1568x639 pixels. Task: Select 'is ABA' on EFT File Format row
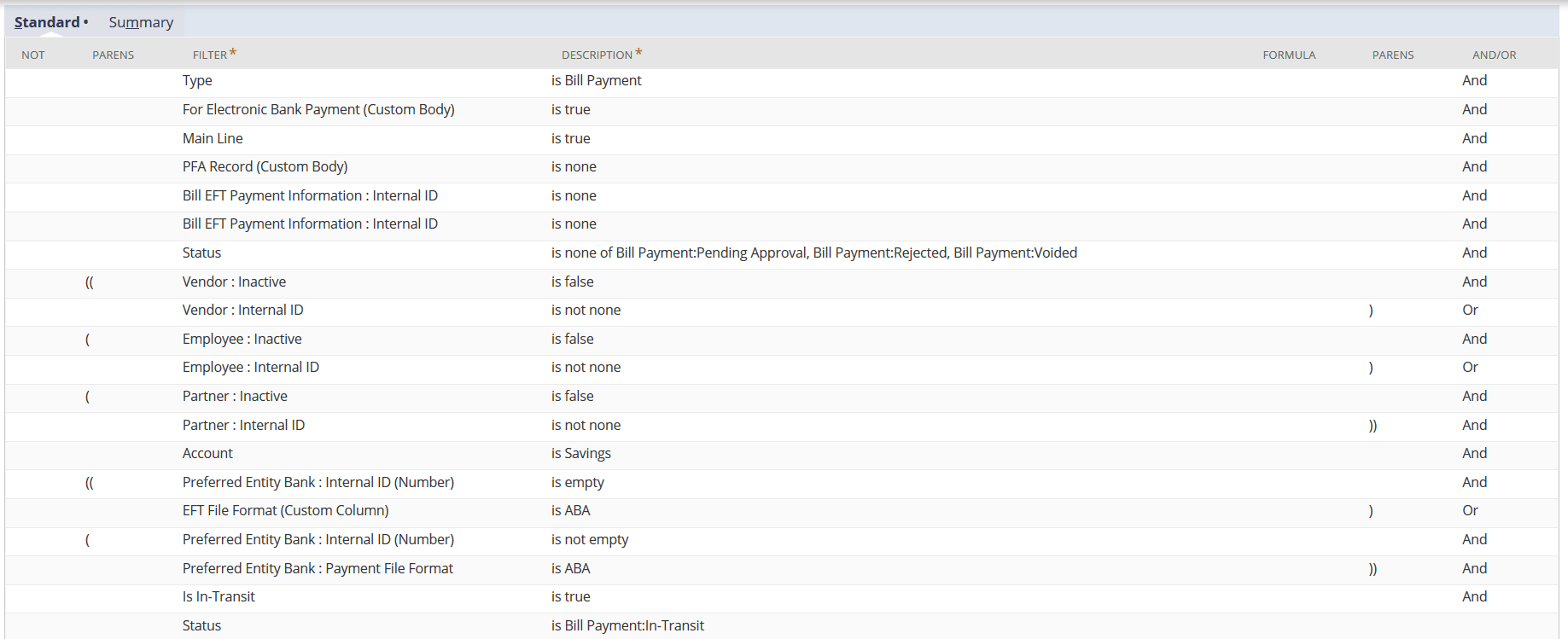(x=570, y=510)
